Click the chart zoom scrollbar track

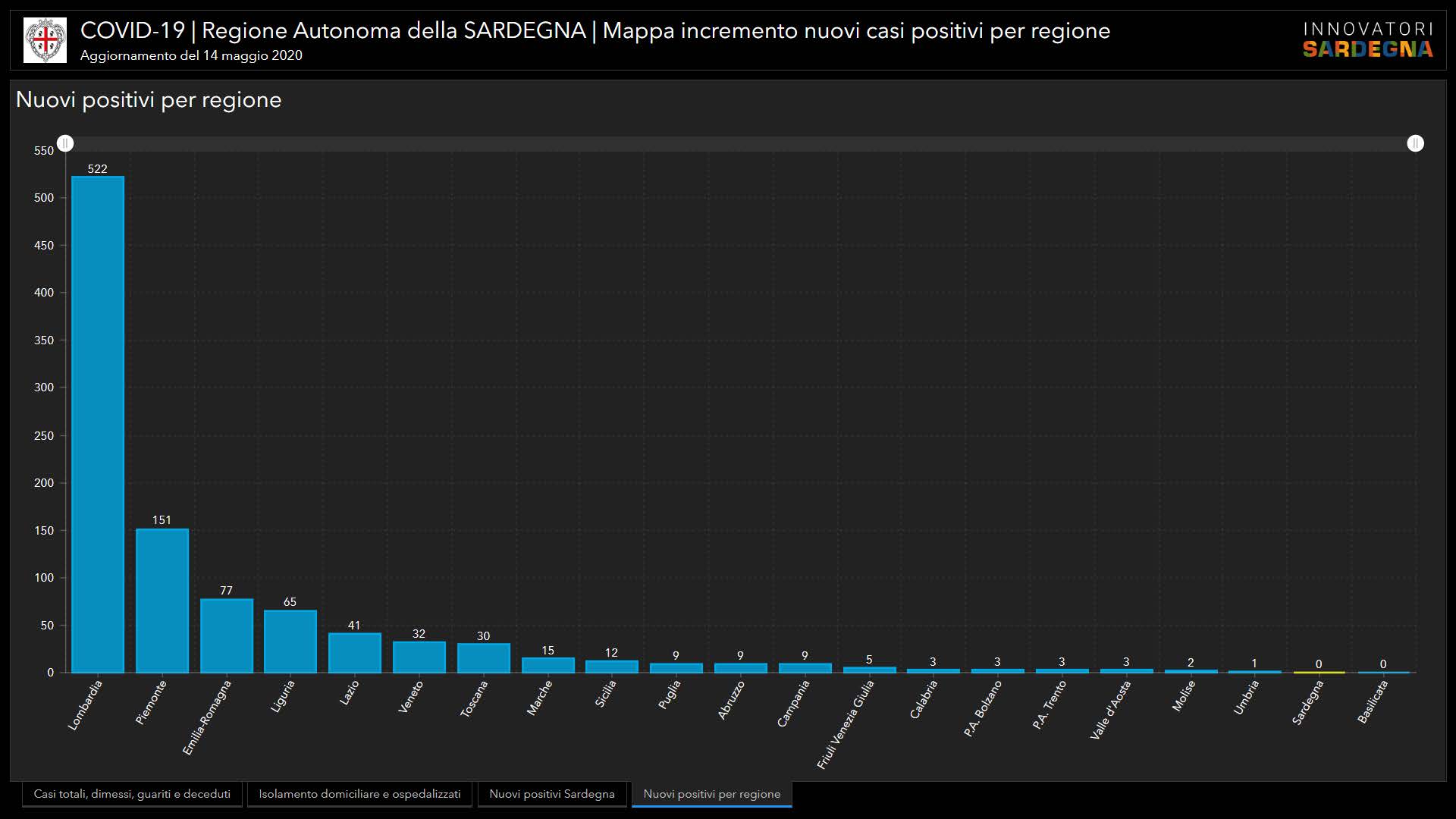click(x=739, y=143)
